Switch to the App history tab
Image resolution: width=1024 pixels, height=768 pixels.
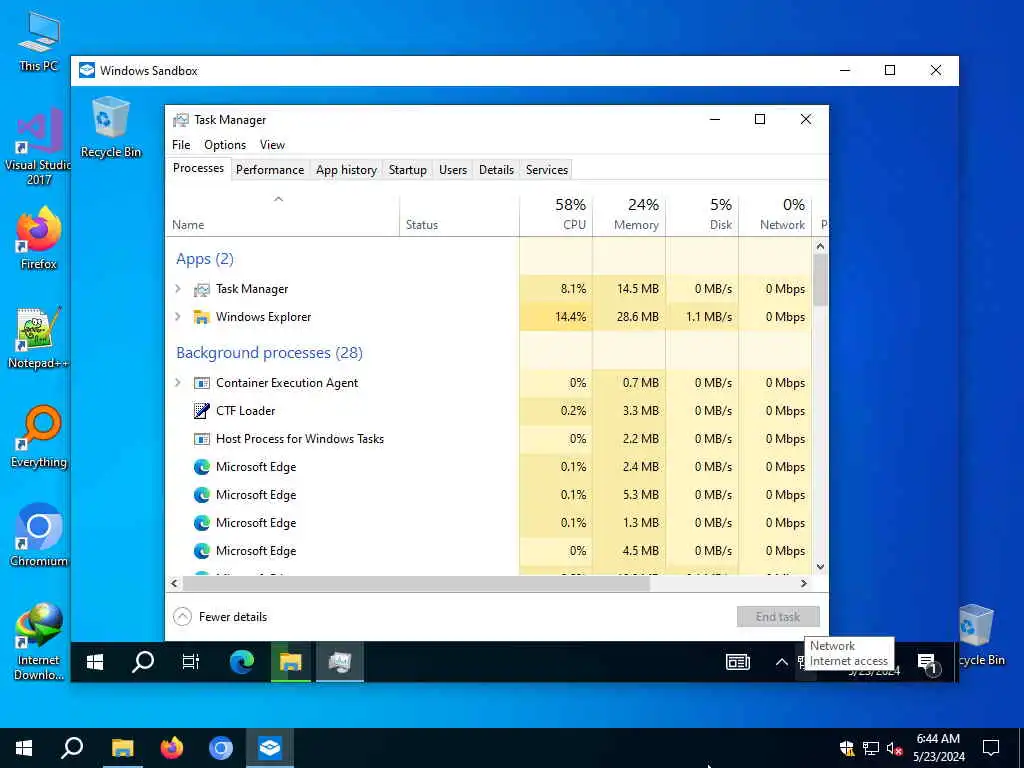[346, 170]
